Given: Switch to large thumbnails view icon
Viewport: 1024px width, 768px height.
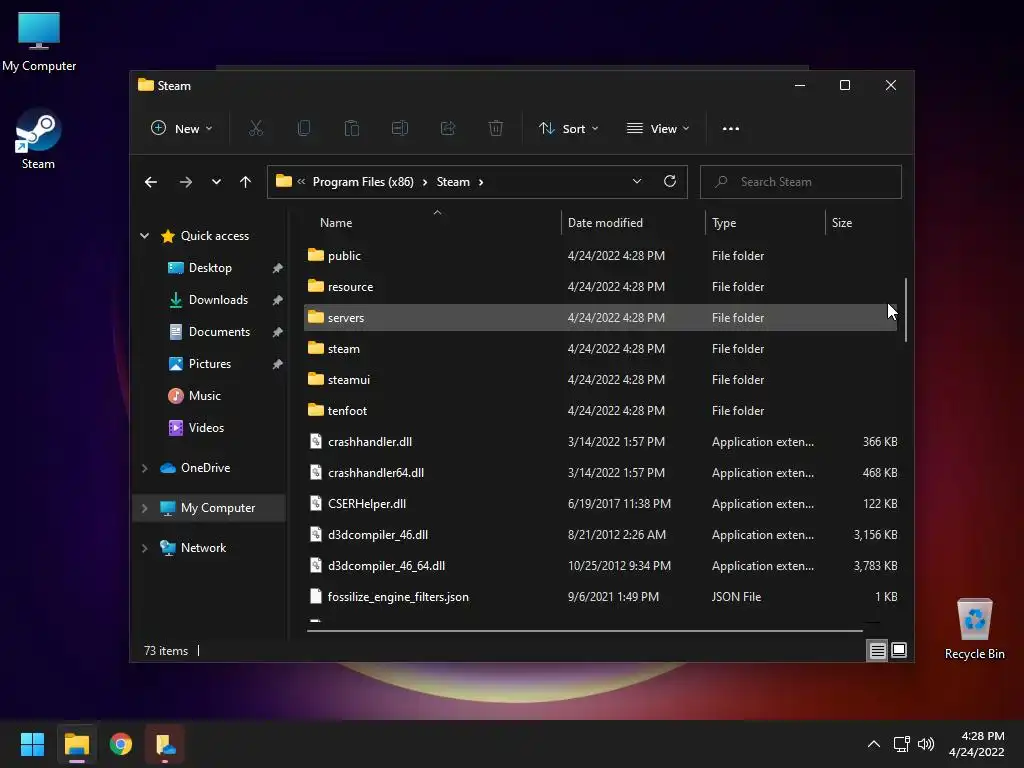Looking at the screenshot, I should (899, 650).
